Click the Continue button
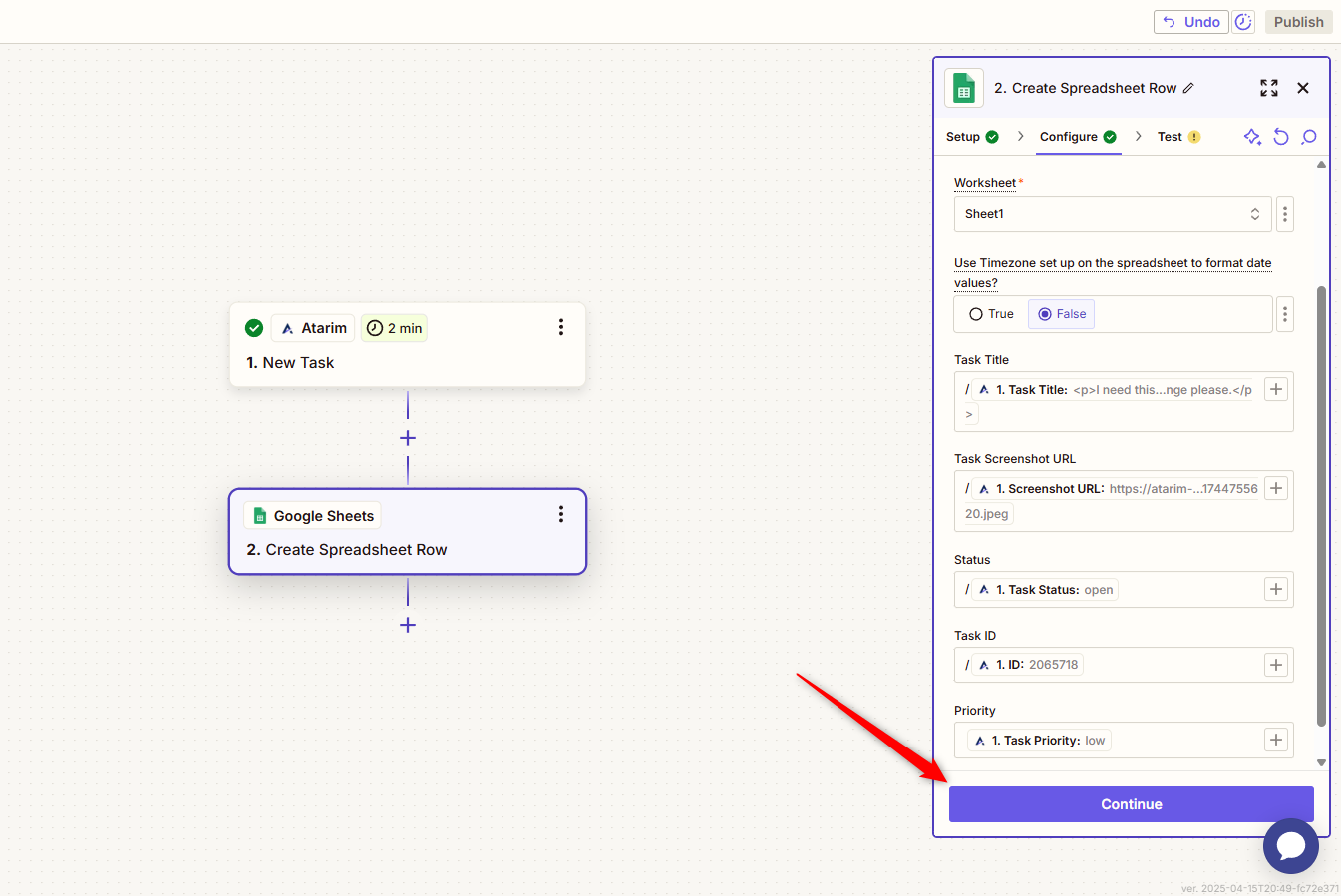The image size is (1341, 896). [1131, 804]
